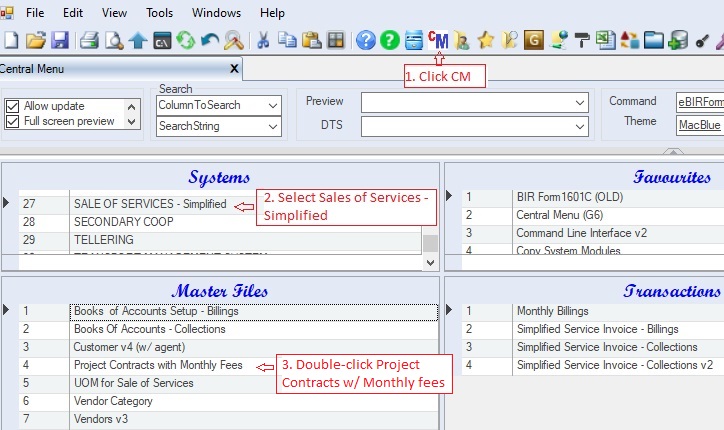Viewport: 724px width, 430px height.
Task: Toggle the Full screen preview checkbox
Action: tap(13, 121)
